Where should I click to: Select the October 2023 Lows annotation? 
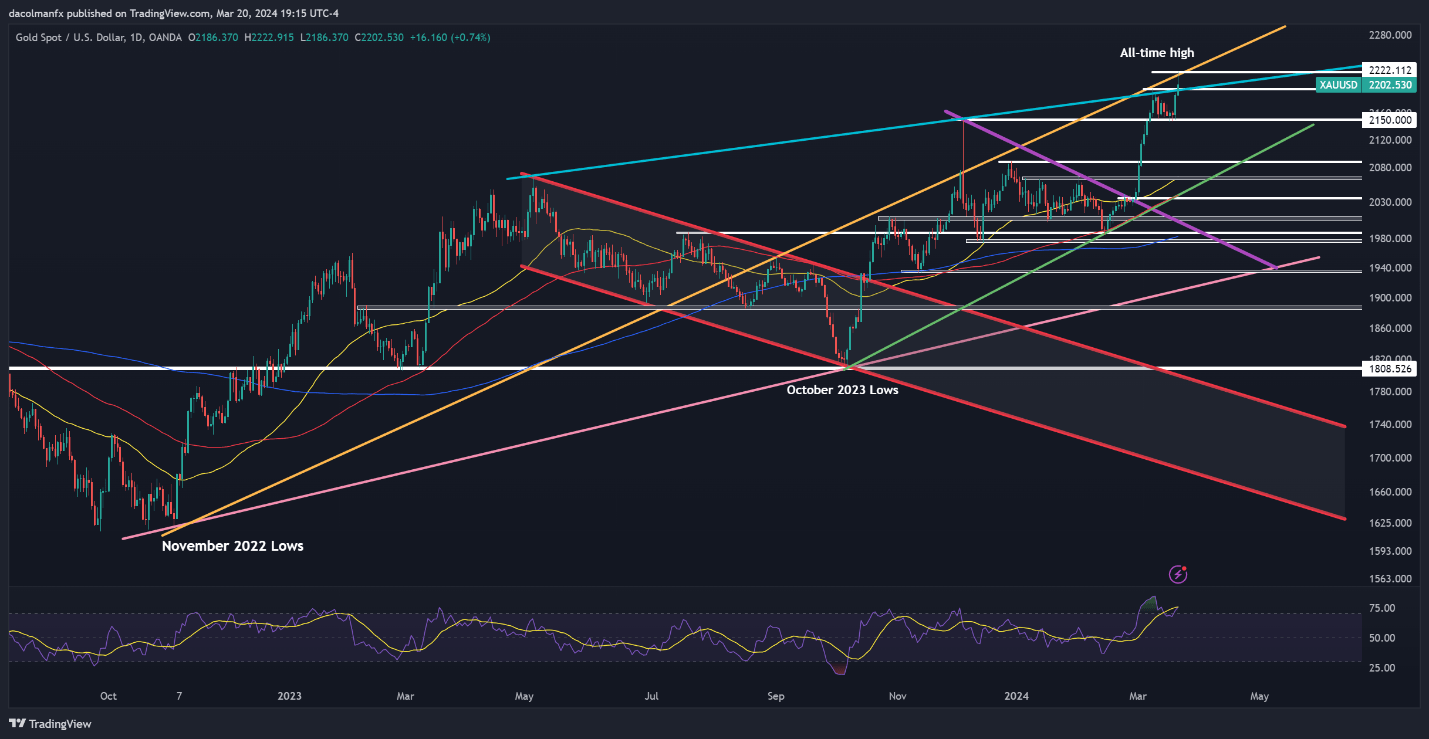pos(842,390)
